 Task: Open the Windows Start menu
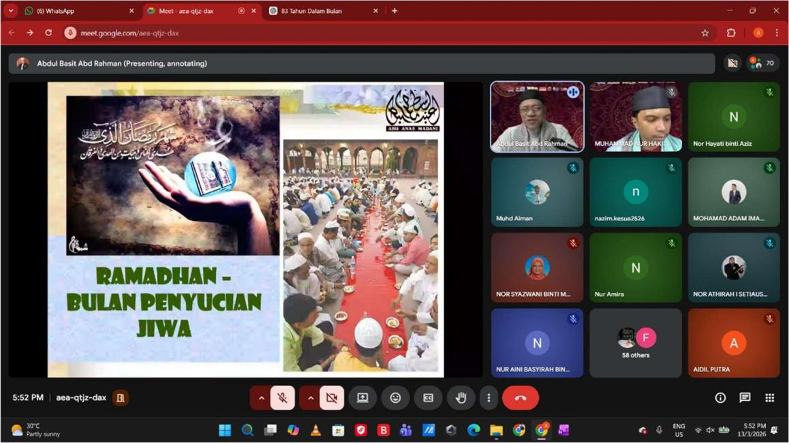[225, 430]
